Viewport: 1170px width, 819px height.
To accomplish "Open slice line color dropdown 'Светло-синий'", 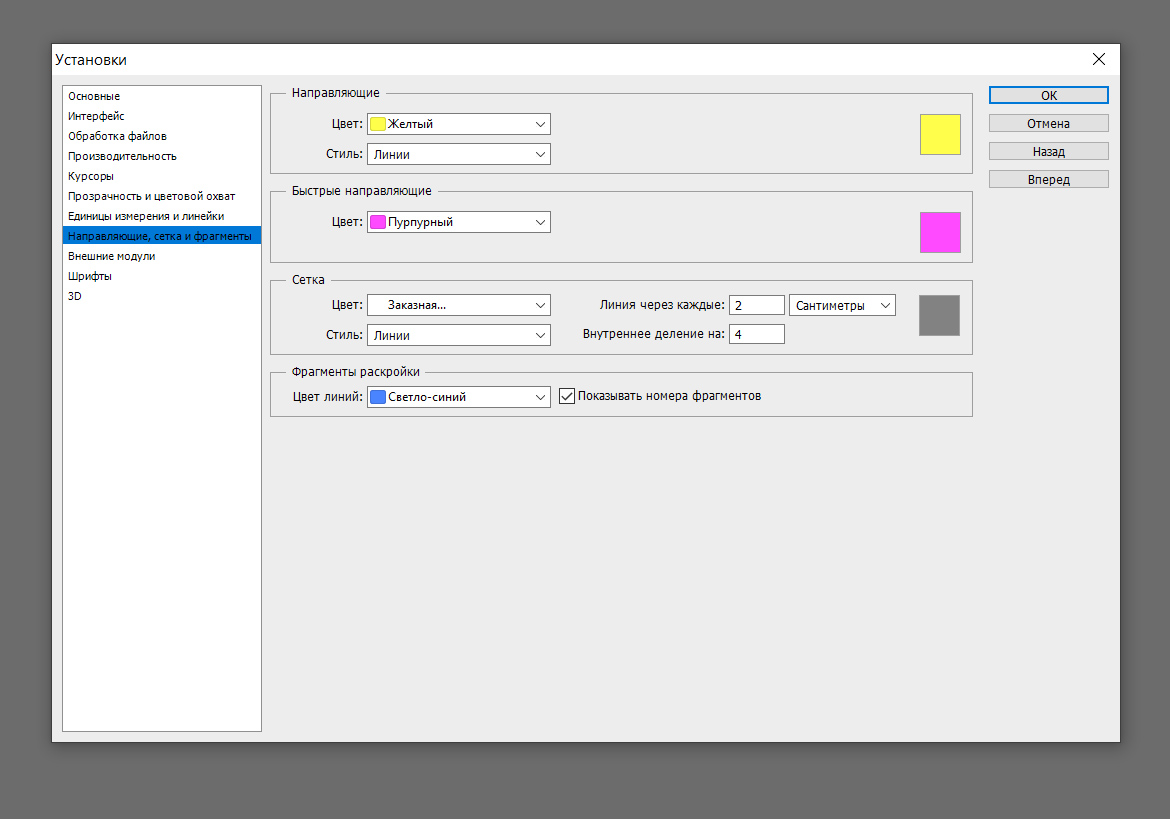I will pos(459,397).
